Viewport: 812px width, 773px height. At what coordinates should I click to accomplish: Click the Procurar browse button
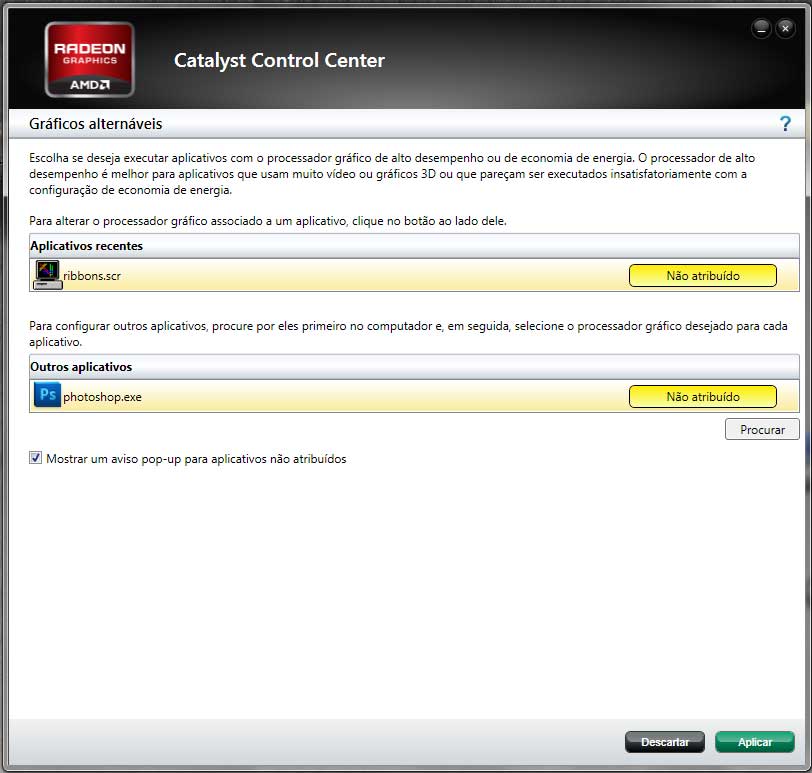[762, 429]
